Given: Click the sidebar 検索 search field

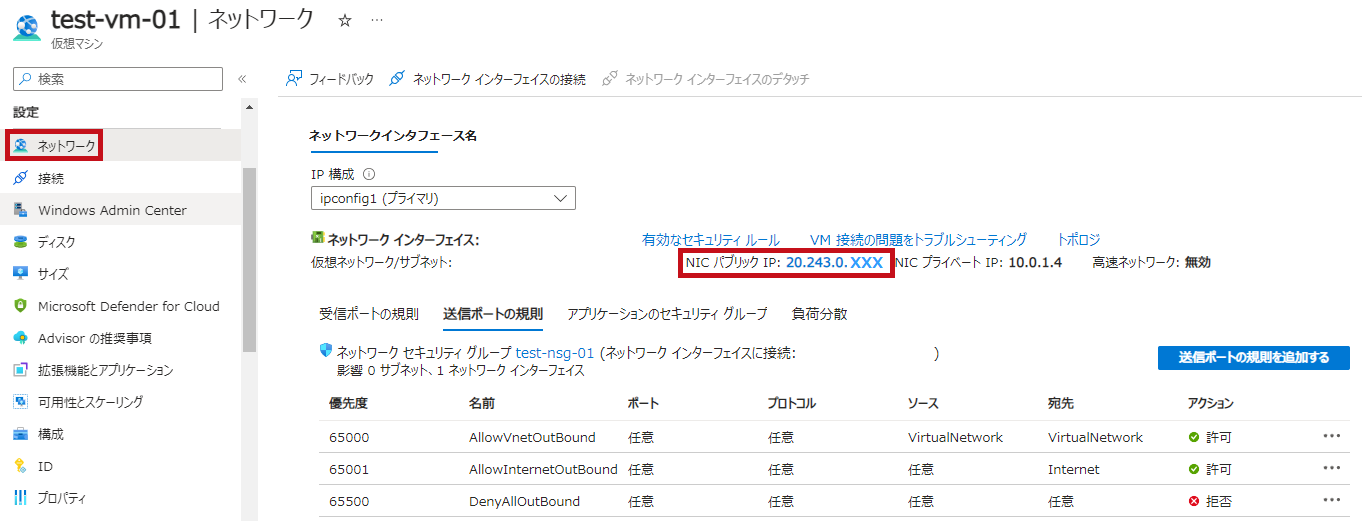Looking at the screenshot, I should tap(118, 79).
